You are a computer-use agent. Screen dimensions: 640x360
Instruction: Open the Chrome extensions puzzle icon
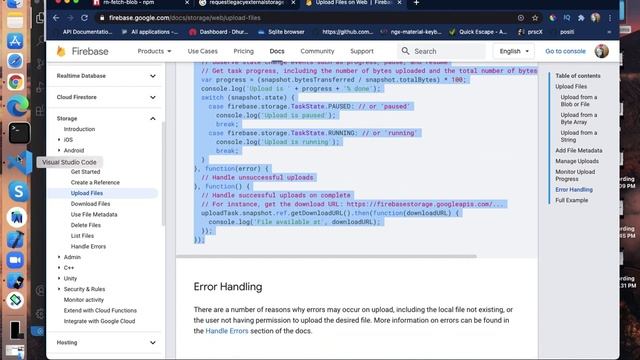click(x=581, y=18)
